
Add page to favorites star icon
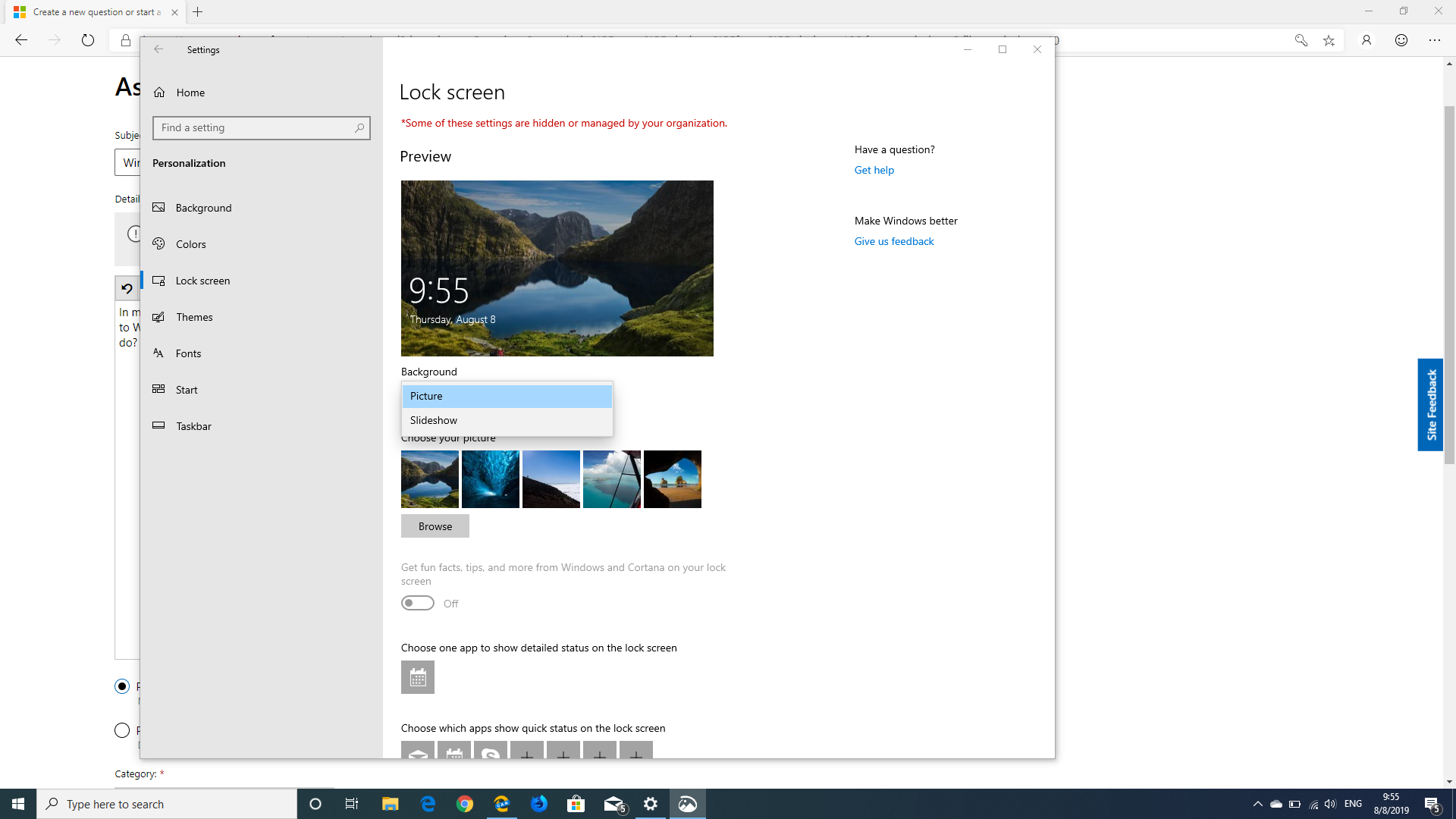(x=1329, y=40)
